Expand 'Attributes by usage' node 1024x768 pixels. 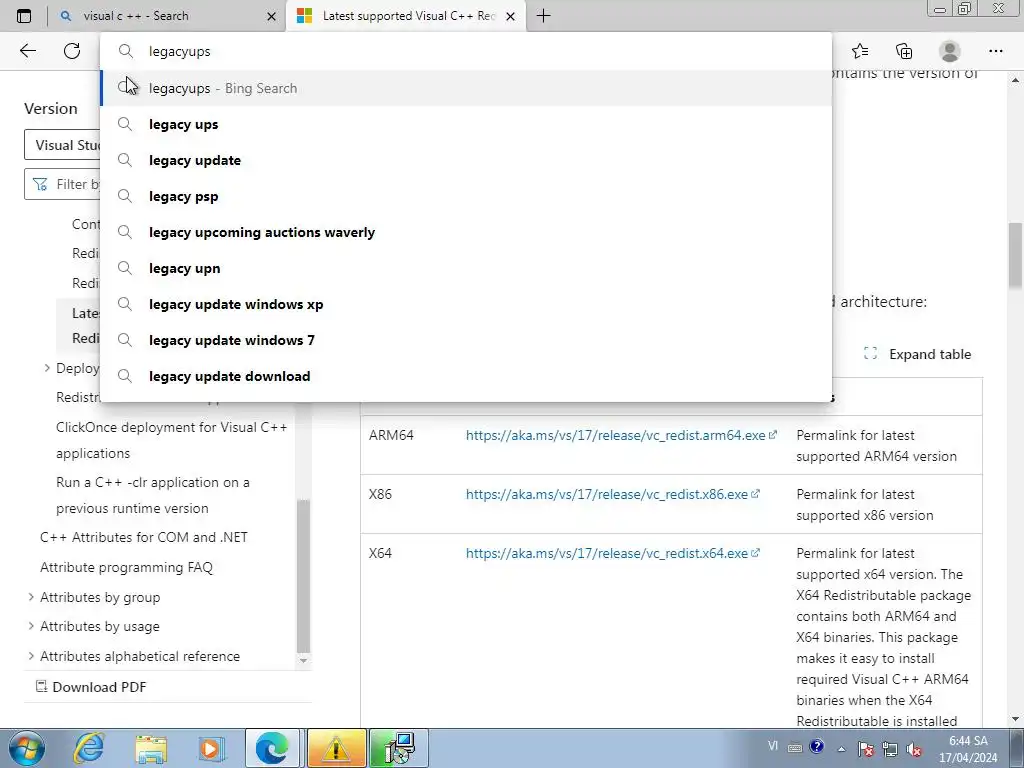[x=31, y=626]
